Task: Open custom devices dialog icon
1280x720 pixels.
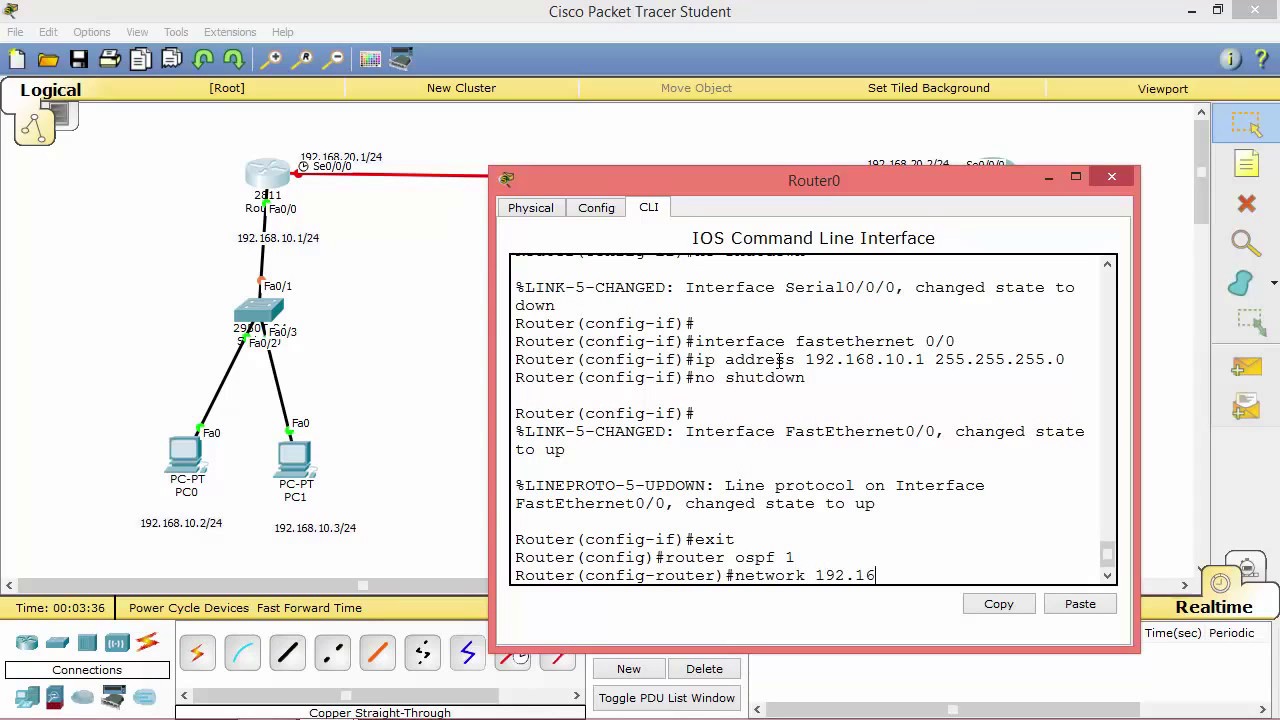Action: pos(401,60)
